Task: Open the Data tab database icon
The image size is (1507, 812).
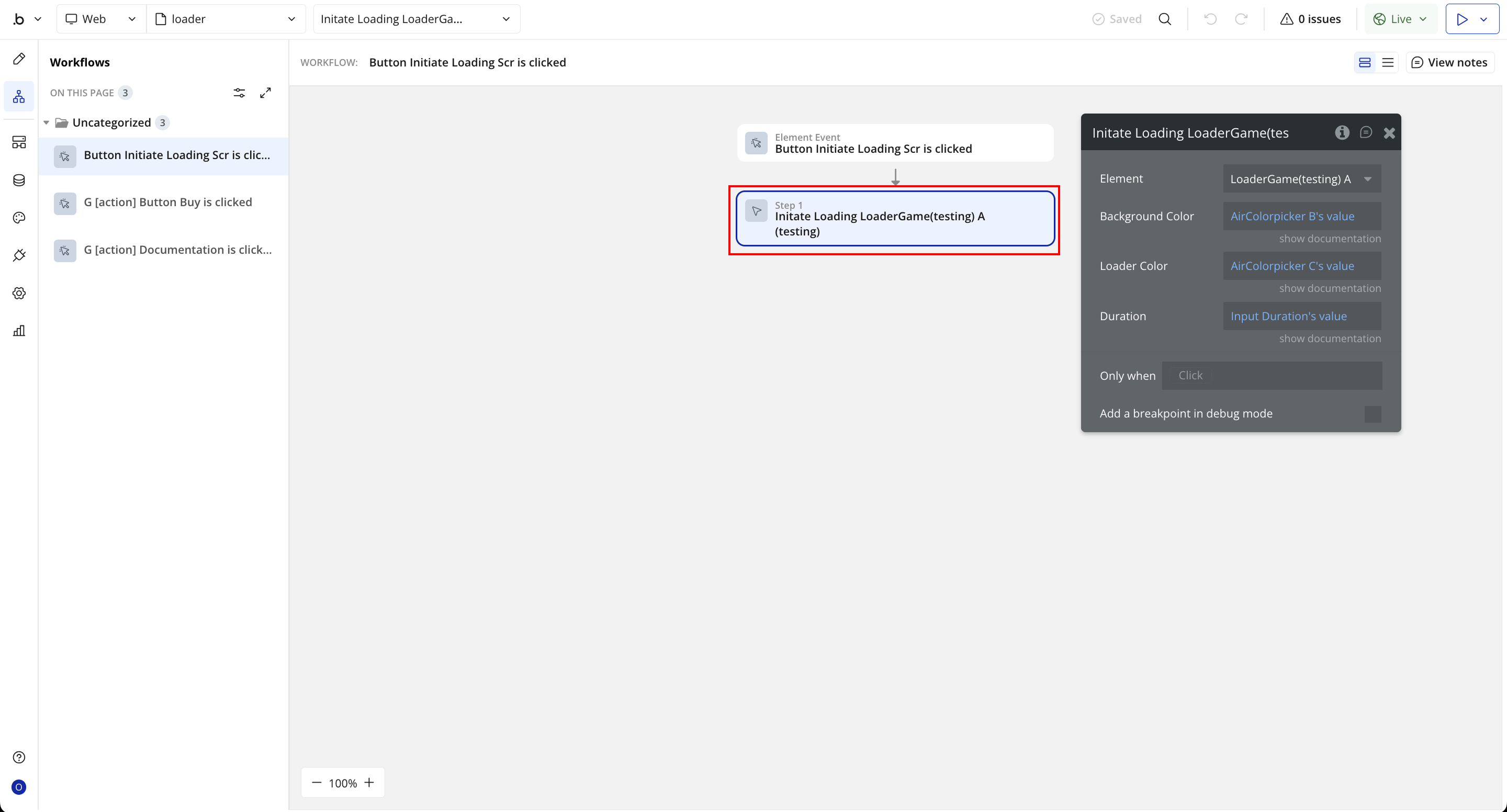Action: [x=19, y=180]
